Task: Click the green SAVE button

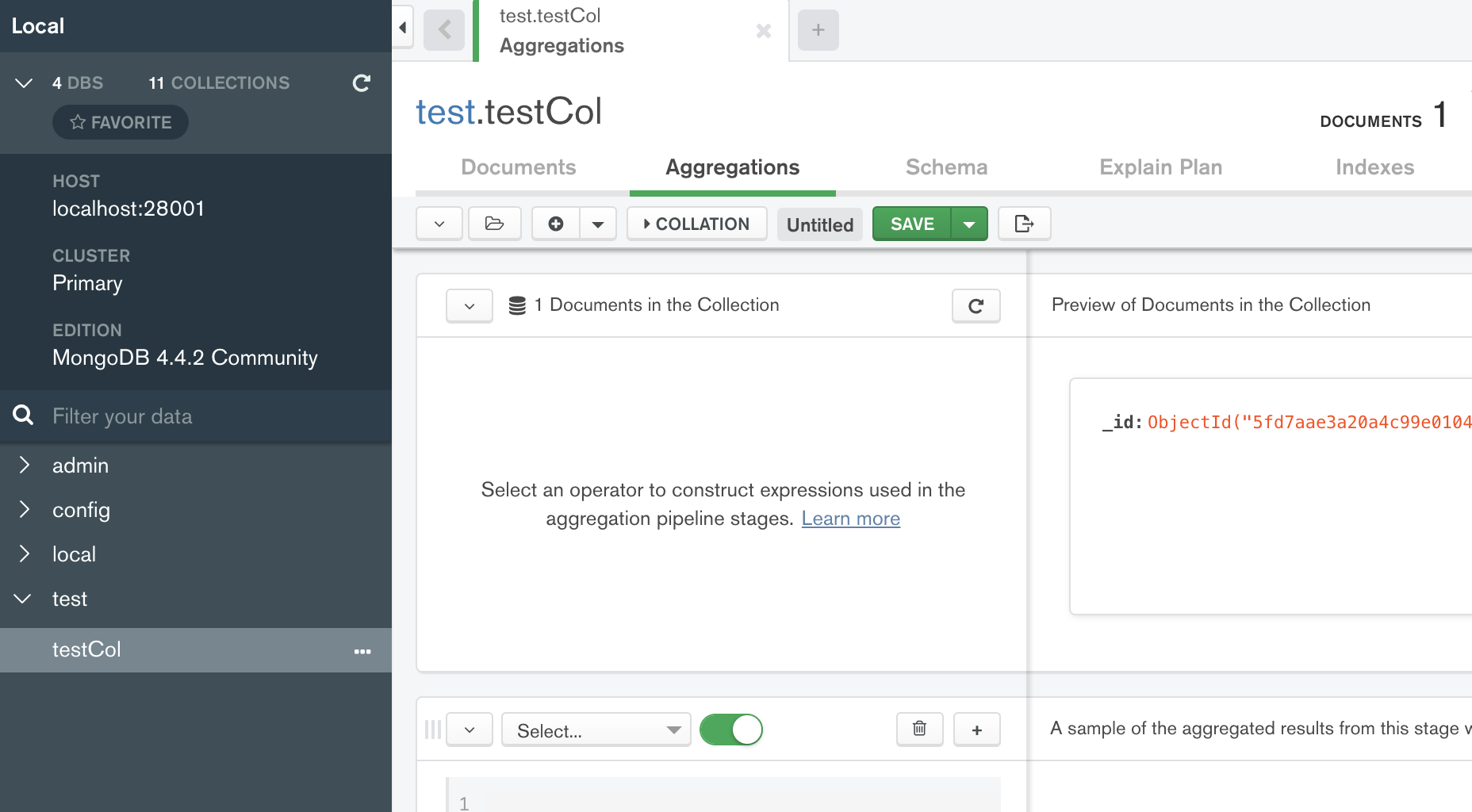Action: [x=912, y=224]
